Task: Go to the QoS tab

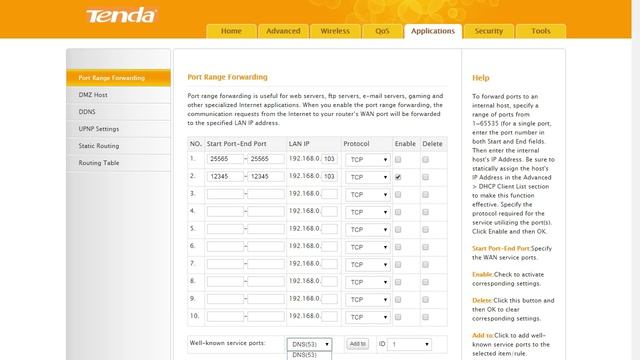Action: tap(382, 31)
